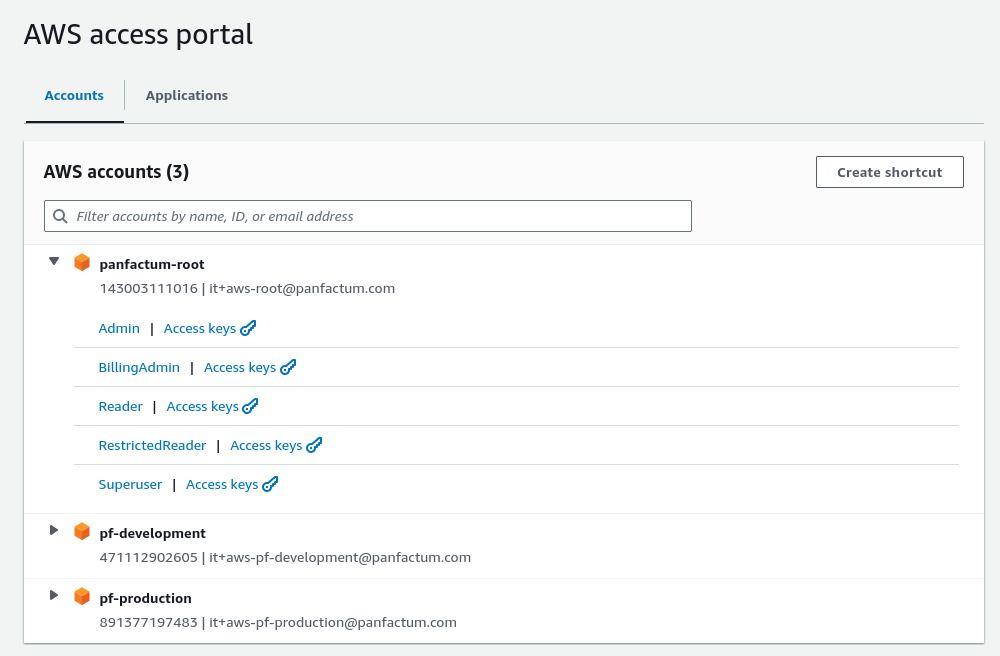Click the account filter input field
1000x656 pixels.
click(368, 216)
